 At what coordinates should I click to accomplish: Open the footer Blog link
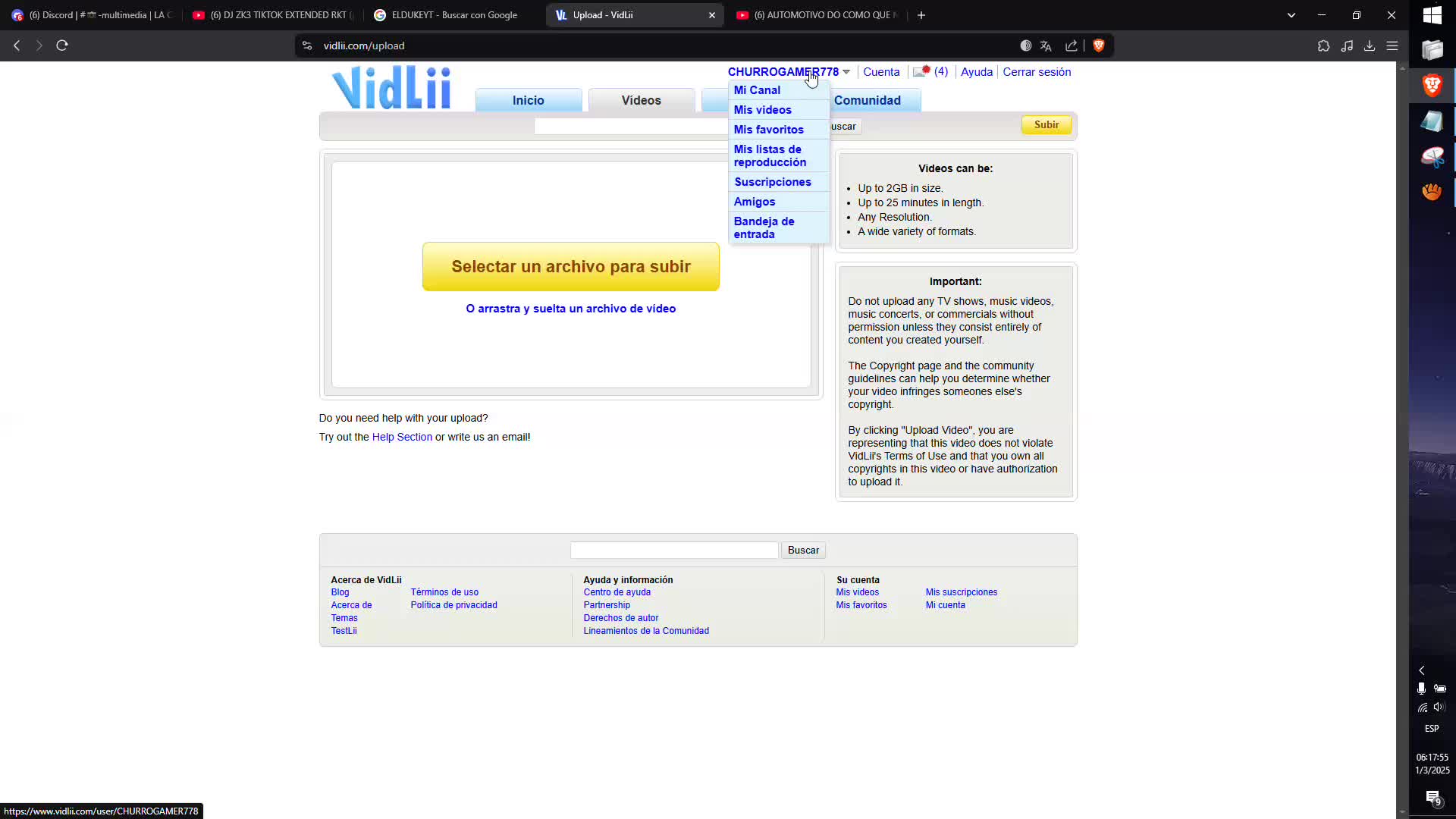[x=340, y=592]
